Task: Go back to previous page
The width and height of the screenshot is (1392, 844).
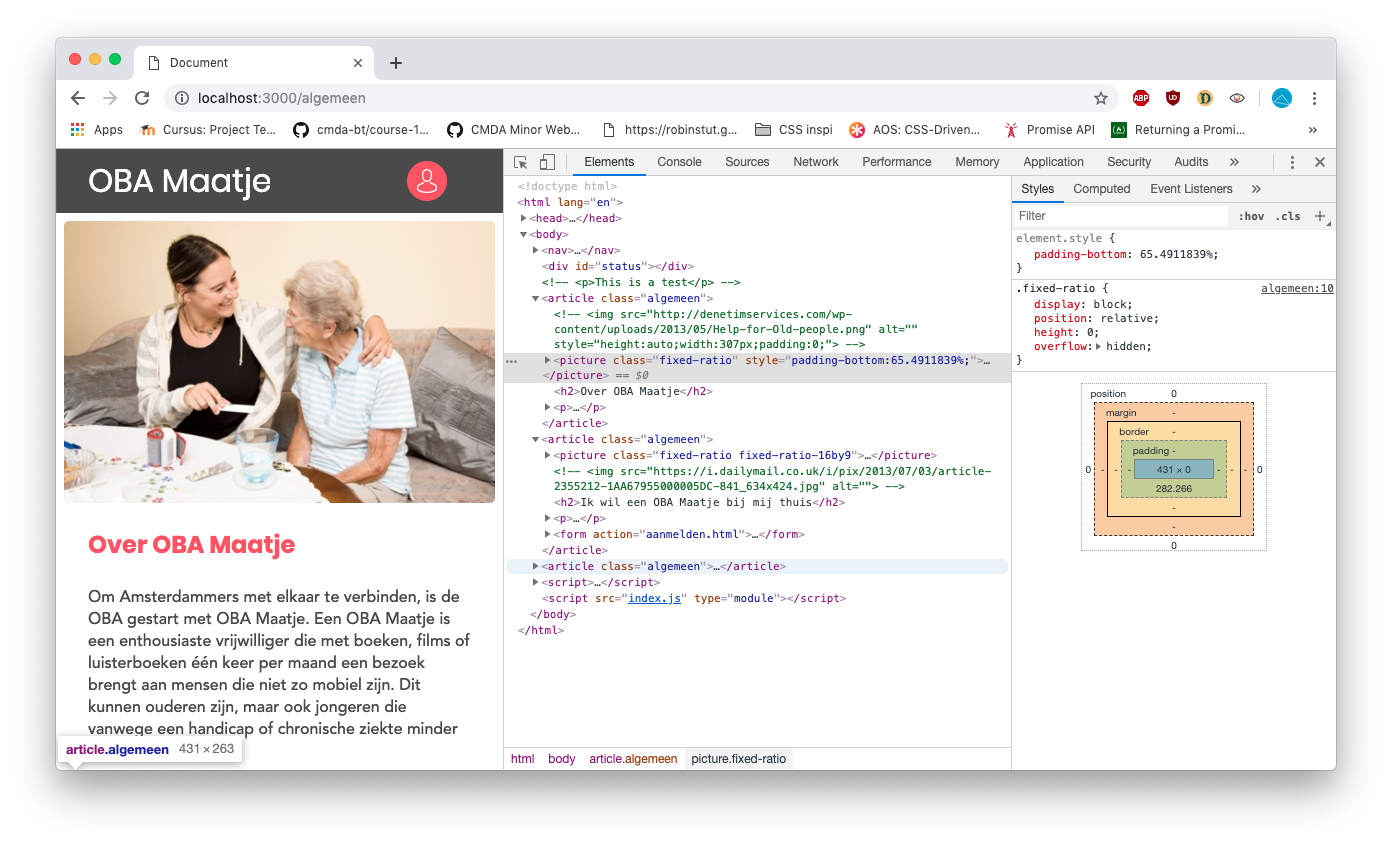Action: click(78, 98)
